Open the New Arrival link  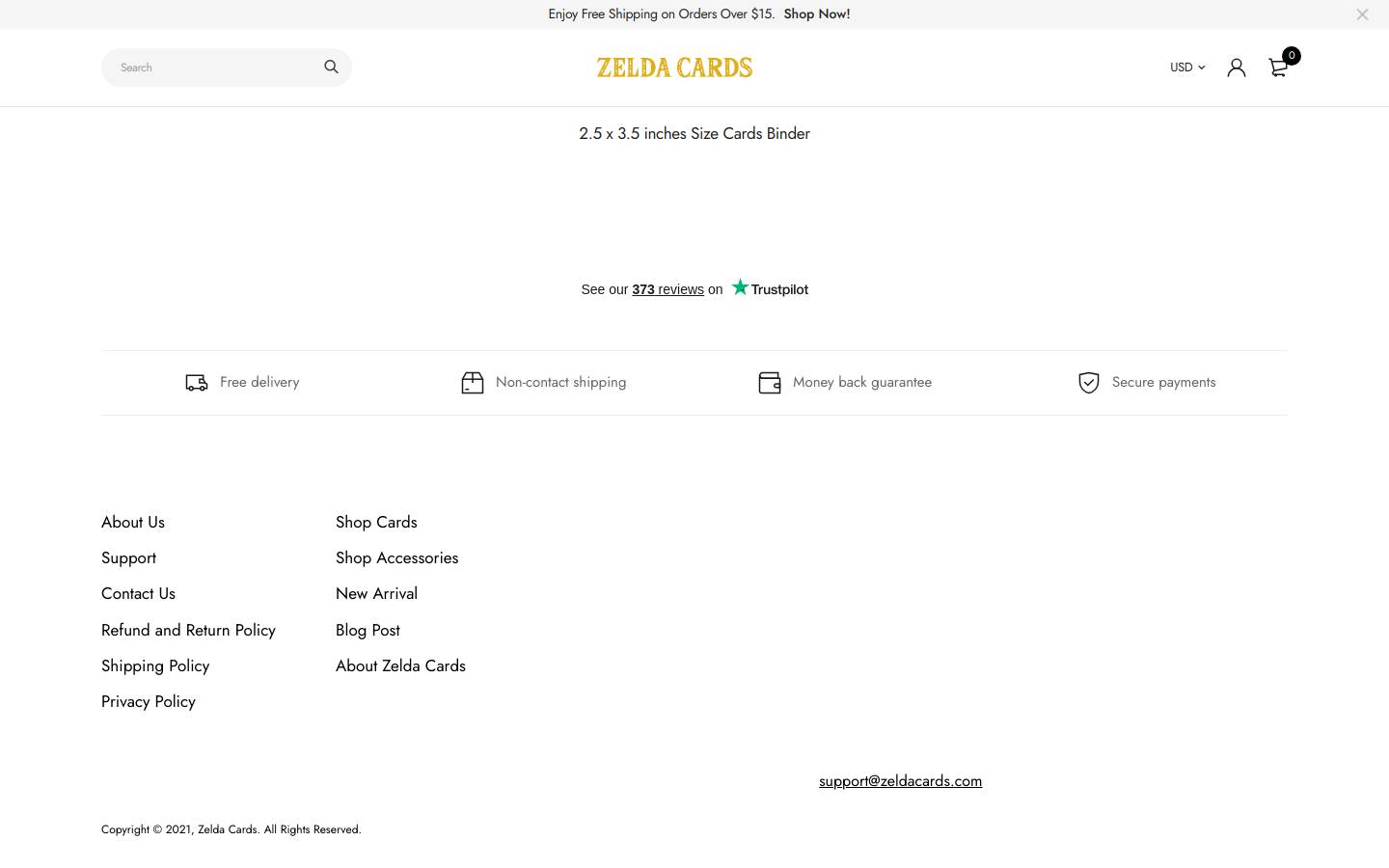[x=376, y=594]
